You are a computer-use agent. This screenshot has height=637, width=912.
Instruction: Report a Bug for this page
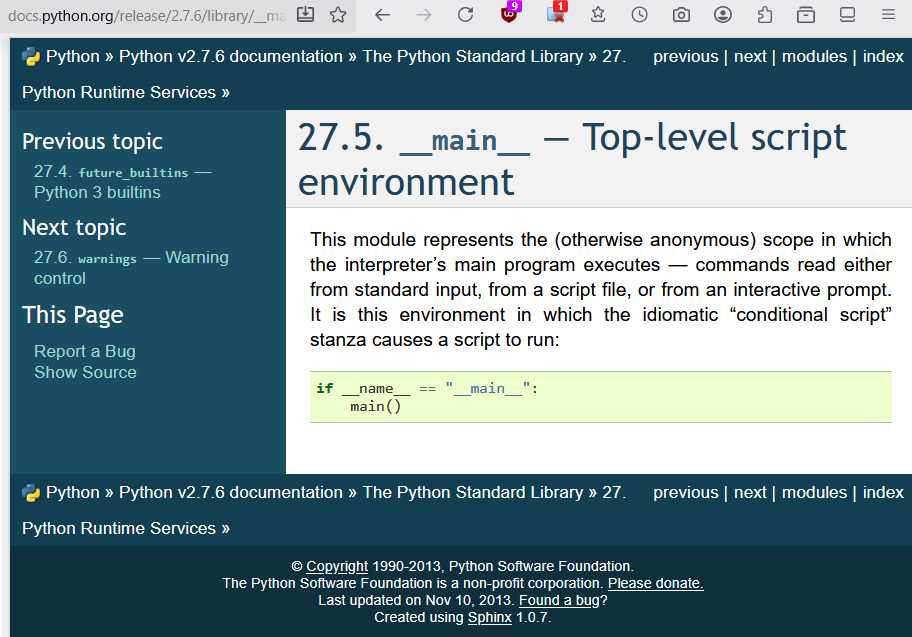84,351
